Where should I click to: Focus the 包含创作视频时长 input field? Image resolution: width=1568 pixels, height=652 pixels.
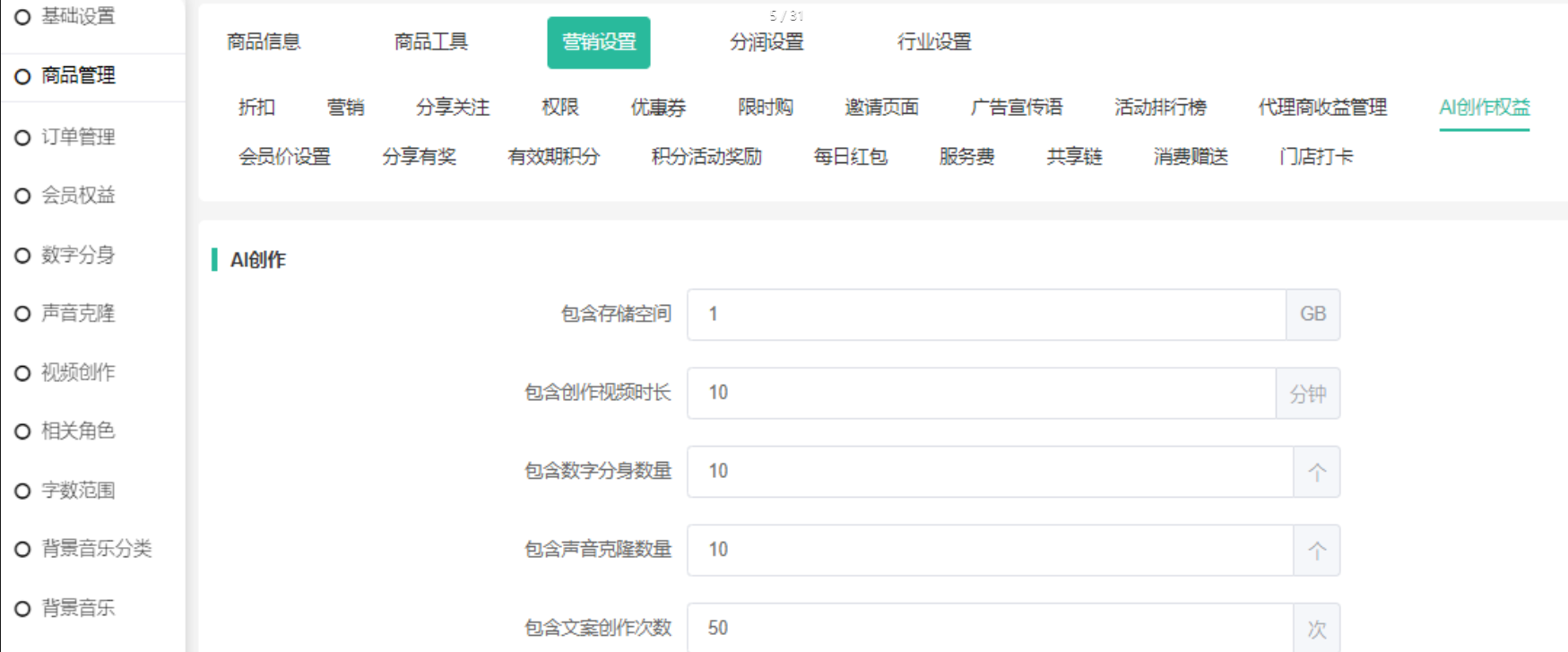click(x=981, y=393)
